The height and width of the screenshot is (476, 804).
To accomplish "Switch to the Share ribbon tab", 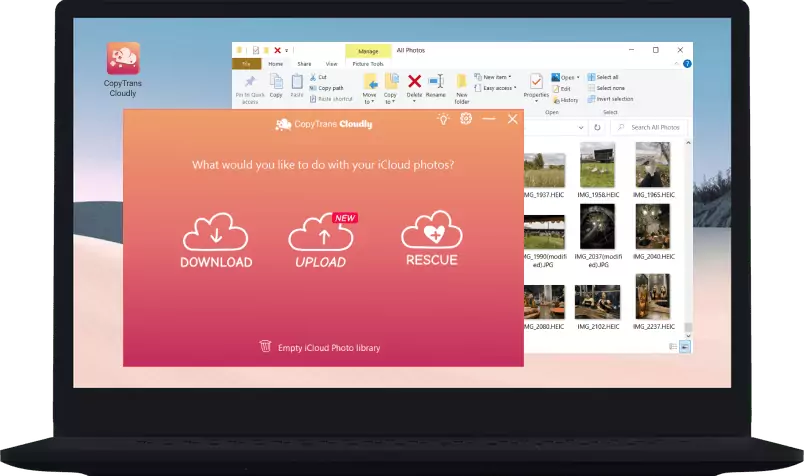I will (x=304, y=64).
